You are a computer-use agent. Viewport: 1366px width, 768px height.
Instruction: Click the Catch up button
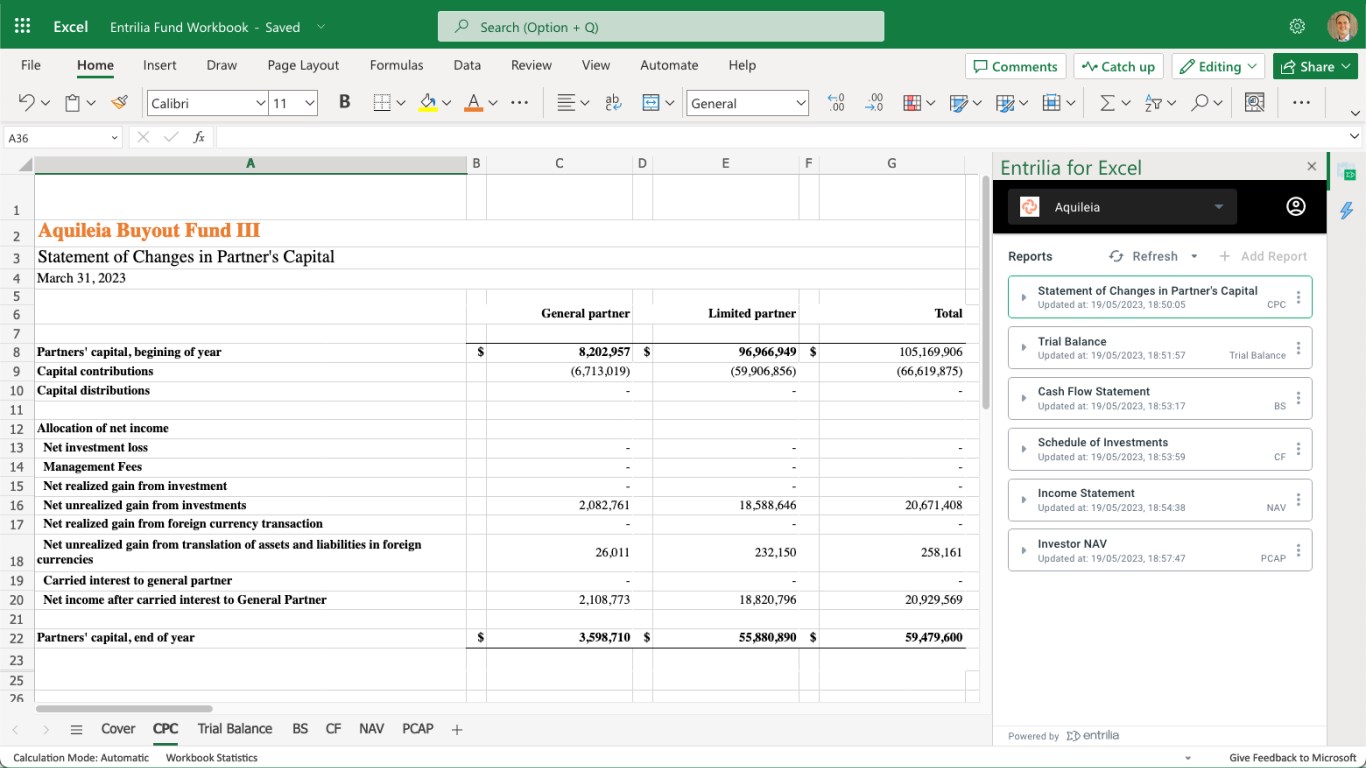[x=1118, y=66]
